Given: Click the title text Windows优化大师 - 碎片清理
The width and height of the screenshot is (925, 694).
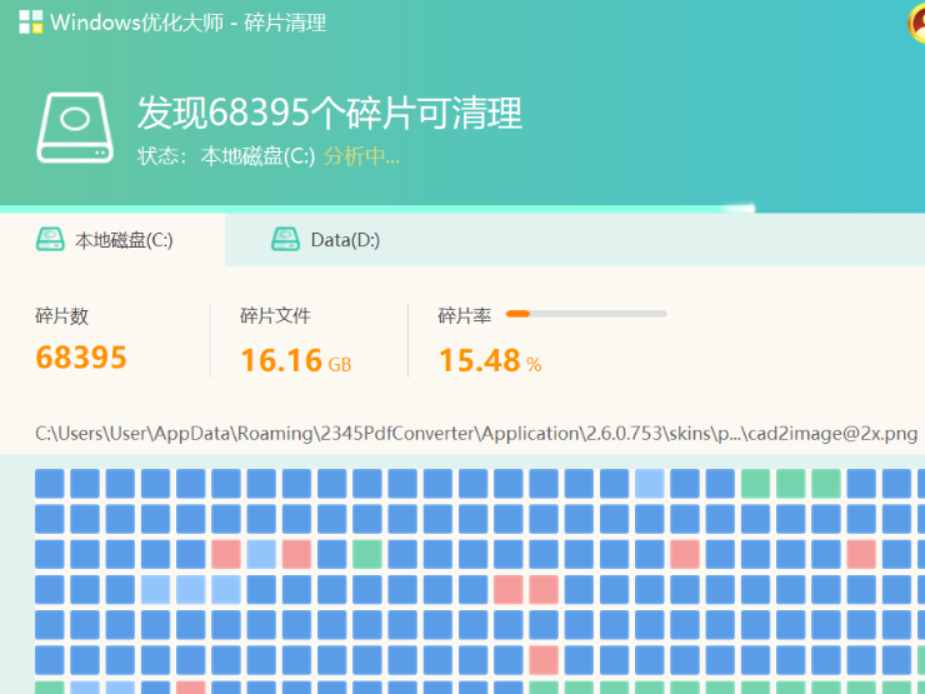Looking at the screenshot, I should pos(188,22).
